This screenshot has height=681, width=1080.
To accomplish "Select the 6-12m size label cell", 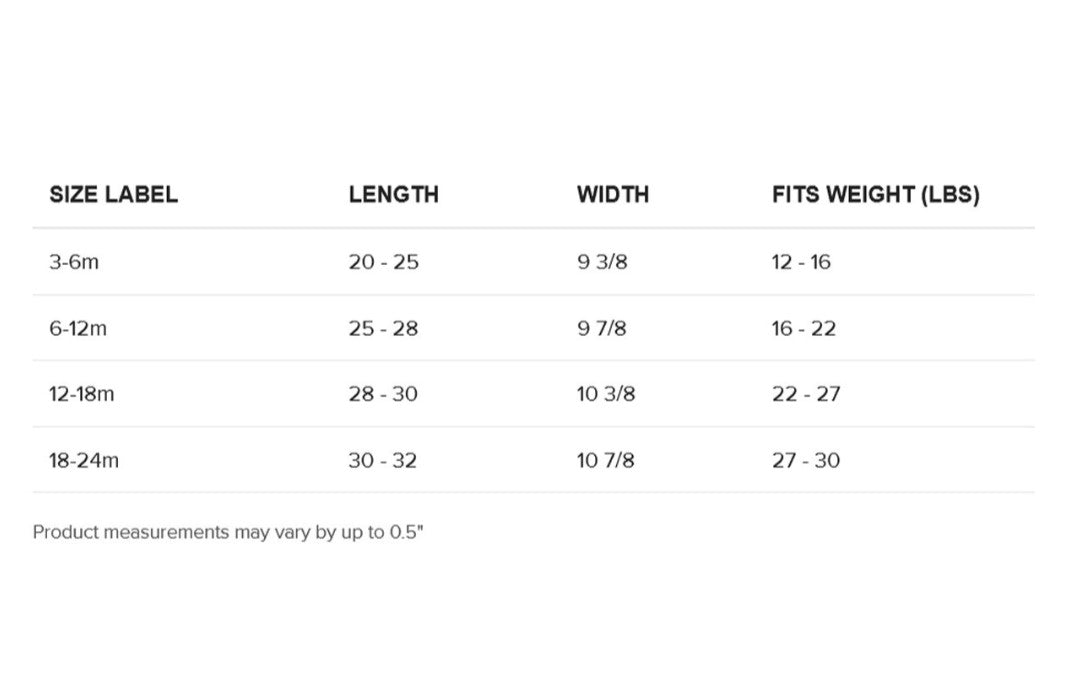I will click(78, 329).
